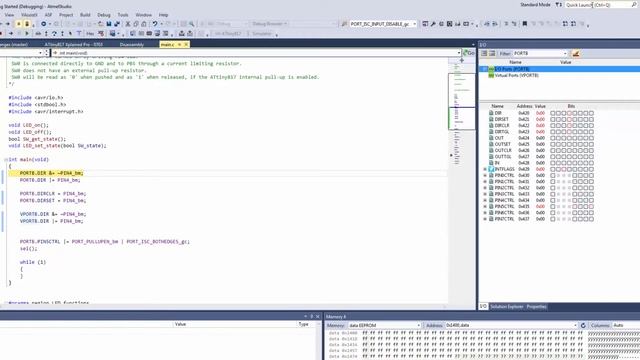Screen dimensions: 640x360
Task: Close the main.c tab
Action: [186, 44]
